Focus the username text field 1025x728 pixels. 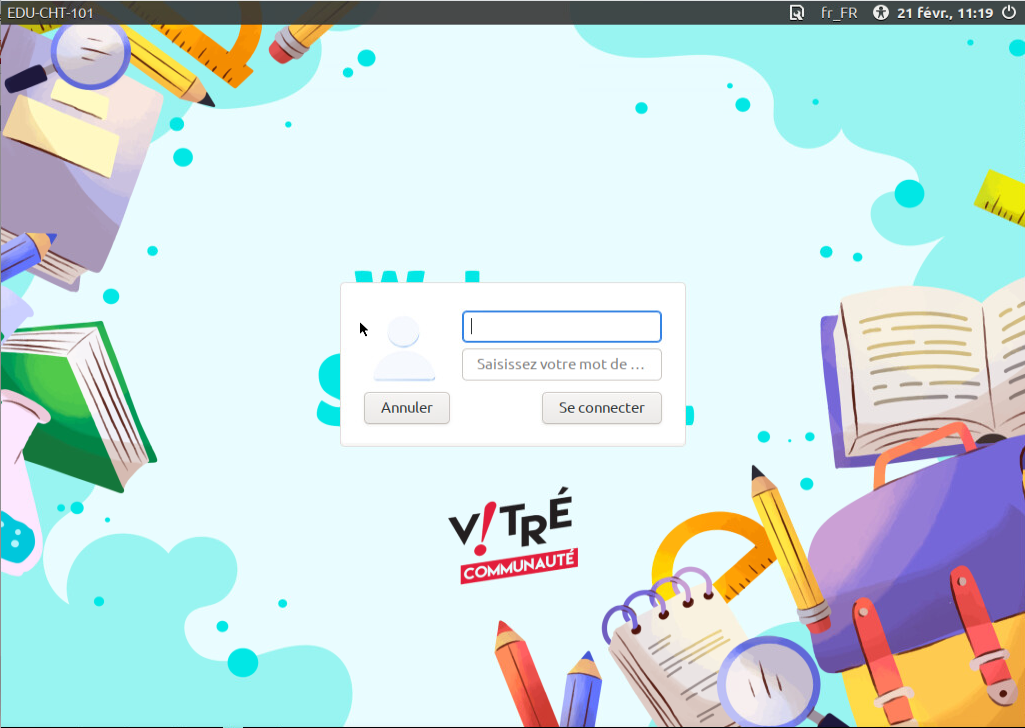click(x=561, y=327)
